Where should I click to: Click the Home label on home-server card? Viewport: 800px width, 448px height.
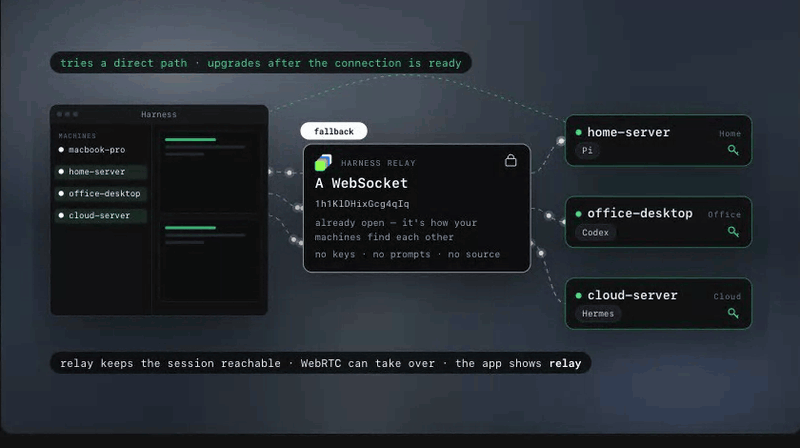[x=730, y=134]
